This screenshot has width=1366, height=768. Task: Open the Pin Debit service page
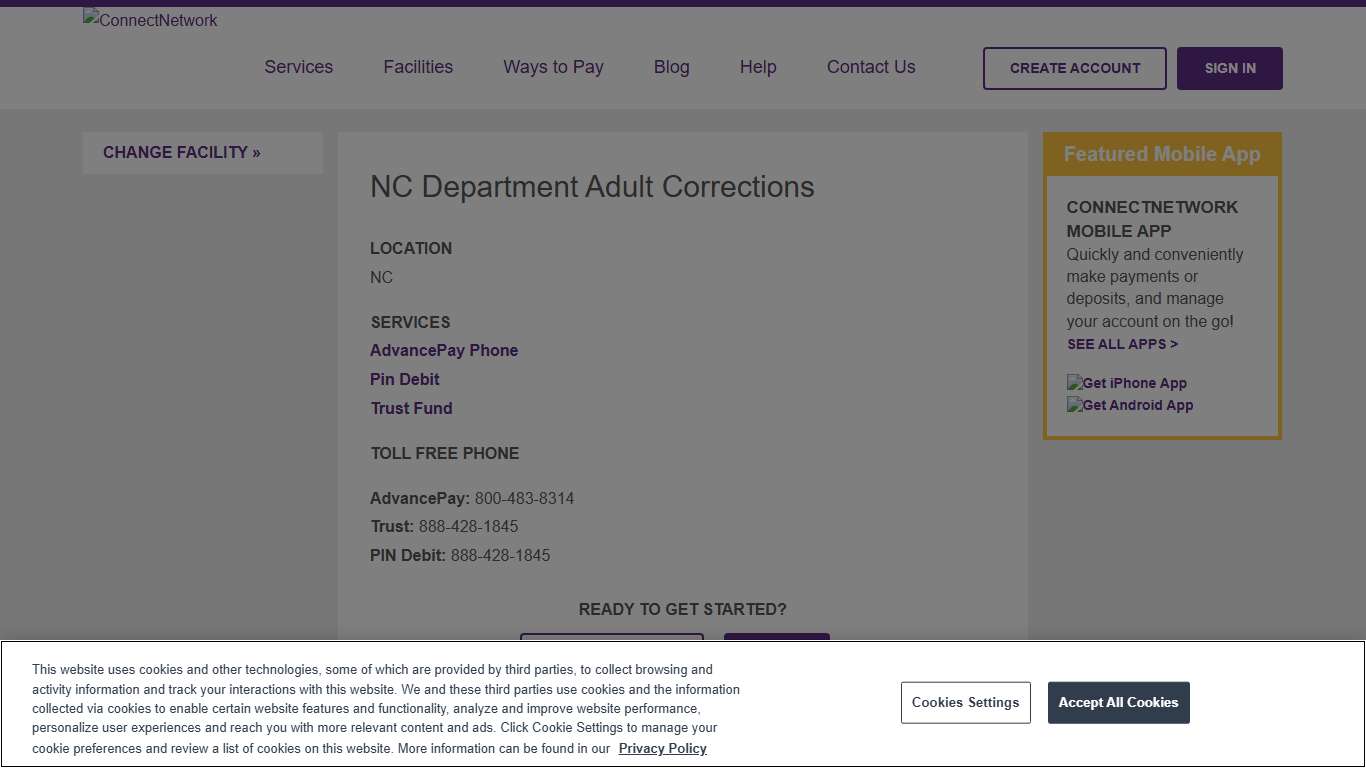[x=404, y=379]
